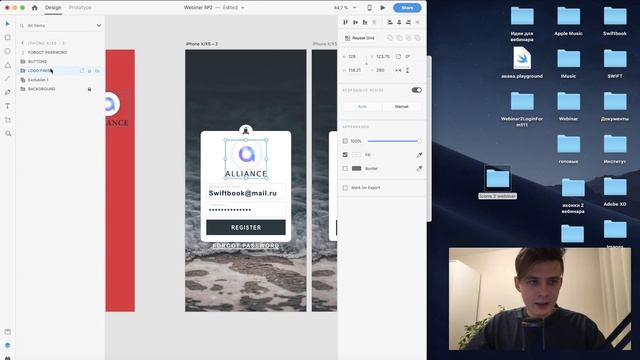
Task: Check Mark for Export
Action: point(345,188)
